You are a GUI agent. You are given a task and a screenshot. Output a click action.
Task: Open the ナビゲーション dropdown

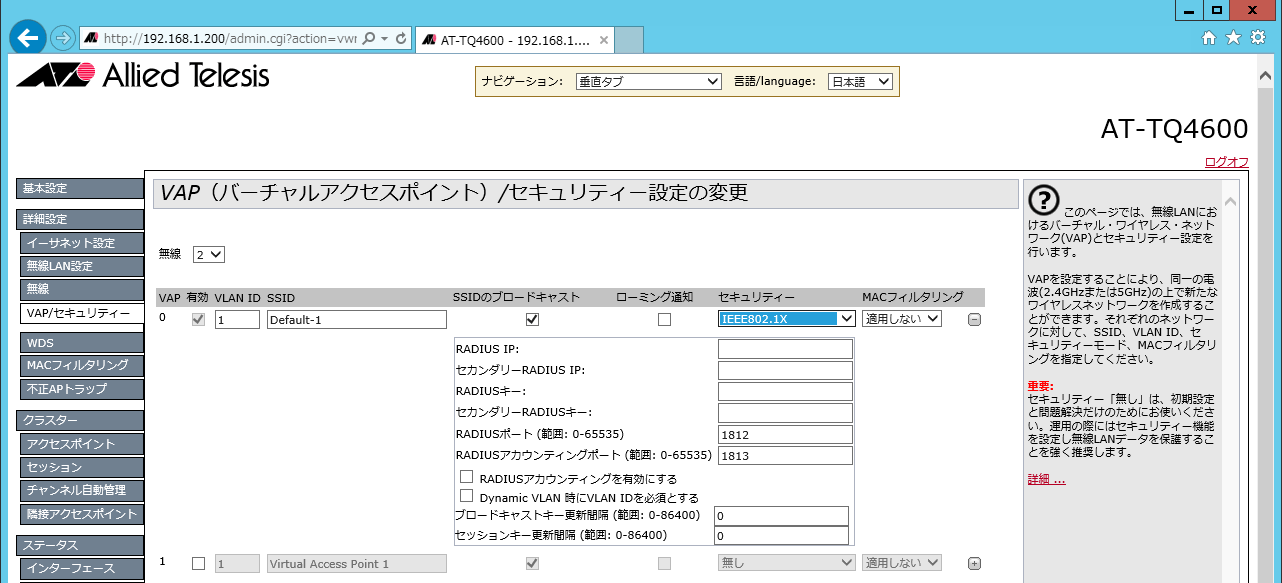tap(647, 82)
